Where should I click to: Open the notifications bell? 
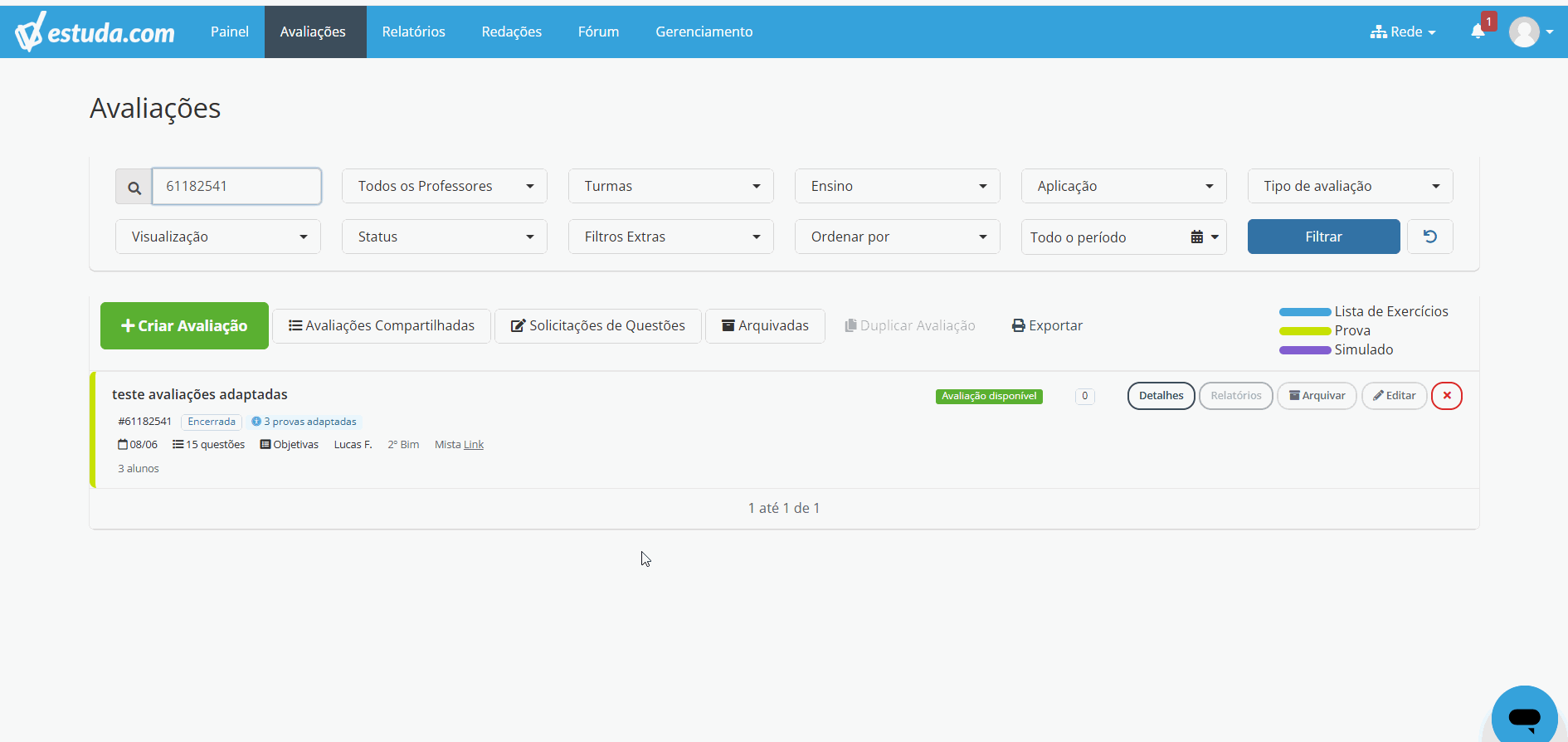[x=1478, y=32]
